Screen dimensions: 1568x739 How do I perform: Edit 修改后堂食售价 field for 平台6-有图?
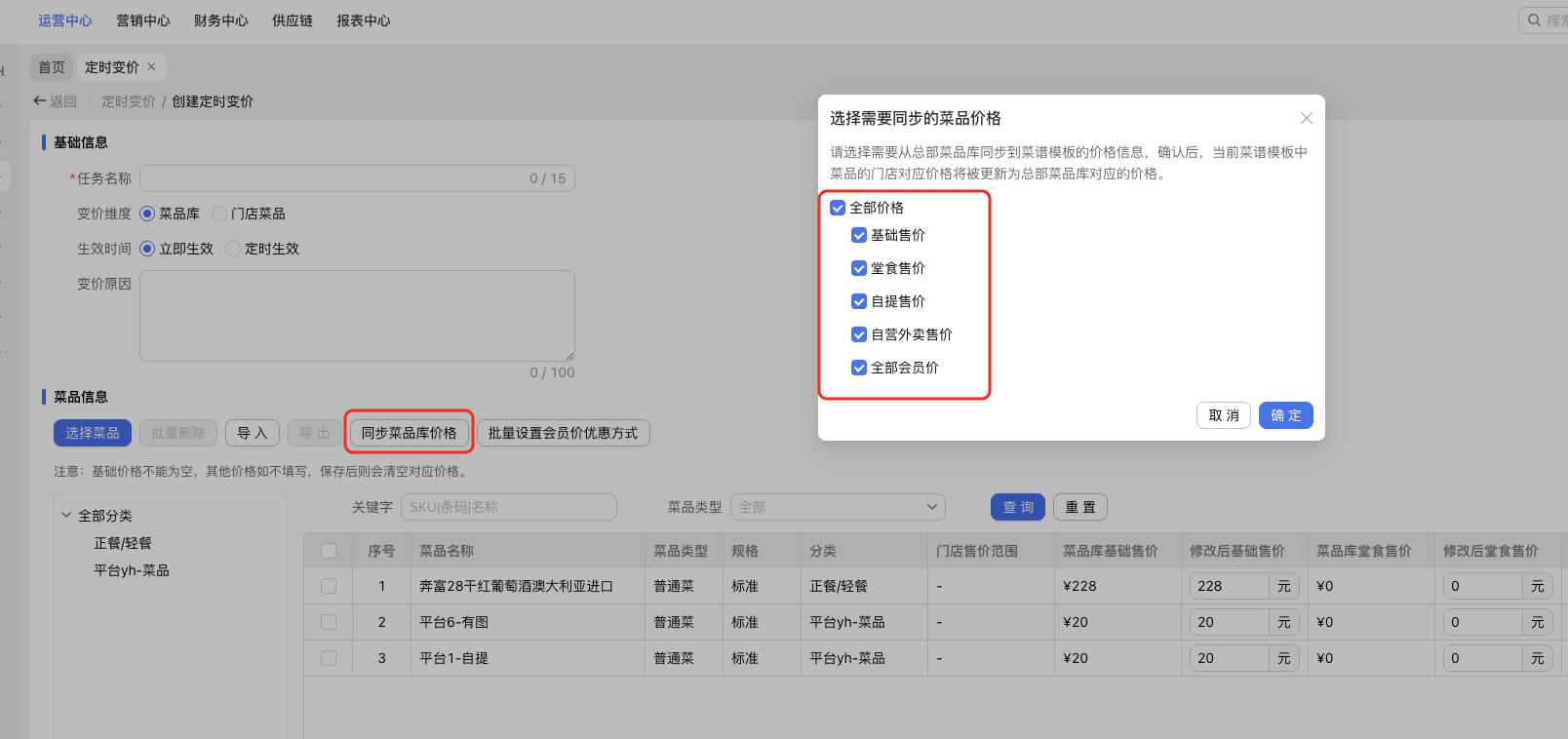pos(1483,622)
